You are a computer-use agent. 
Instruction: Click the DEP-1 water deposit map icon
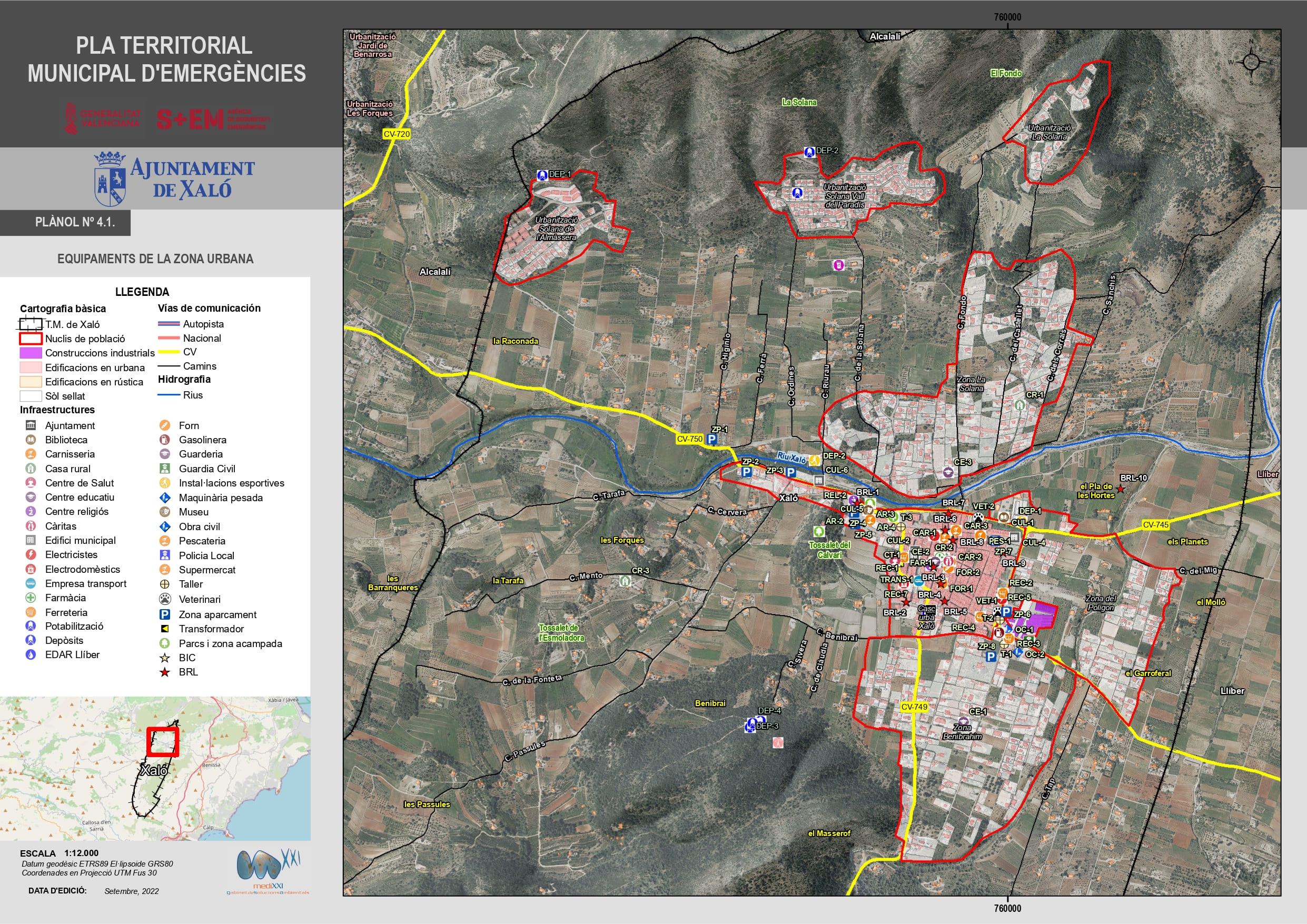(542, 175)
